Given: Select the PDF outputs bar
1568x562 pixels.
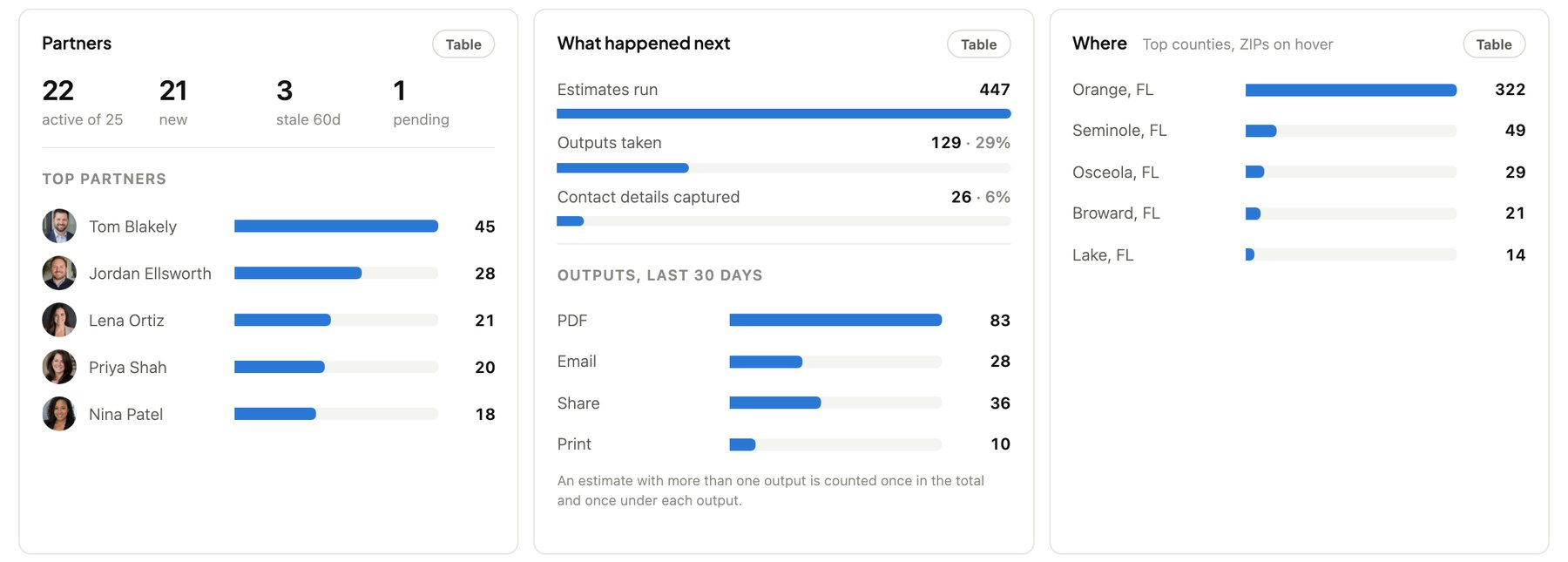Looking at the screenshot, I should coord(835,321).
